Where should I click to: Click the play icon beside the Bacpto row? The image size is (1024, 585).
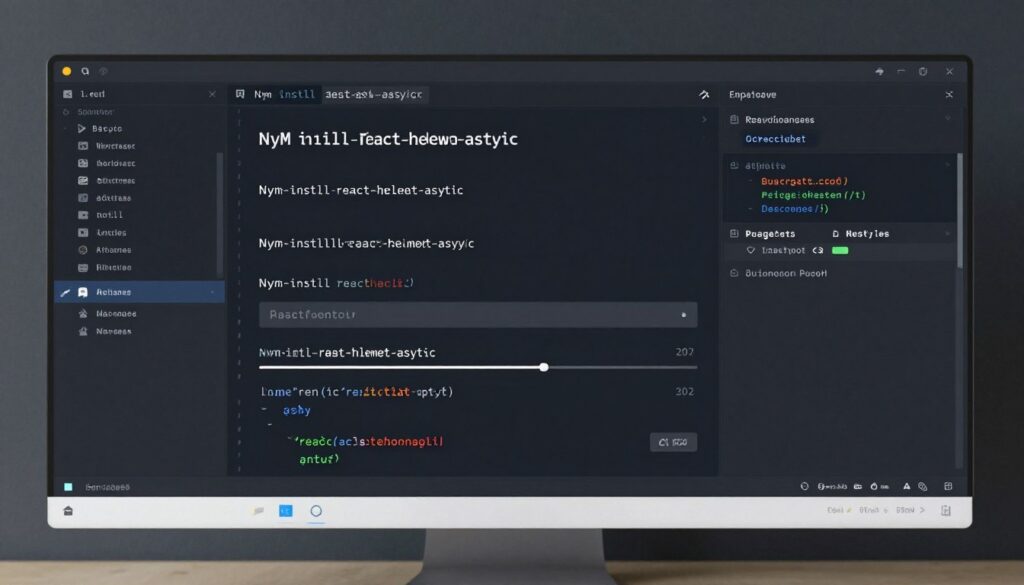[82, 129]
